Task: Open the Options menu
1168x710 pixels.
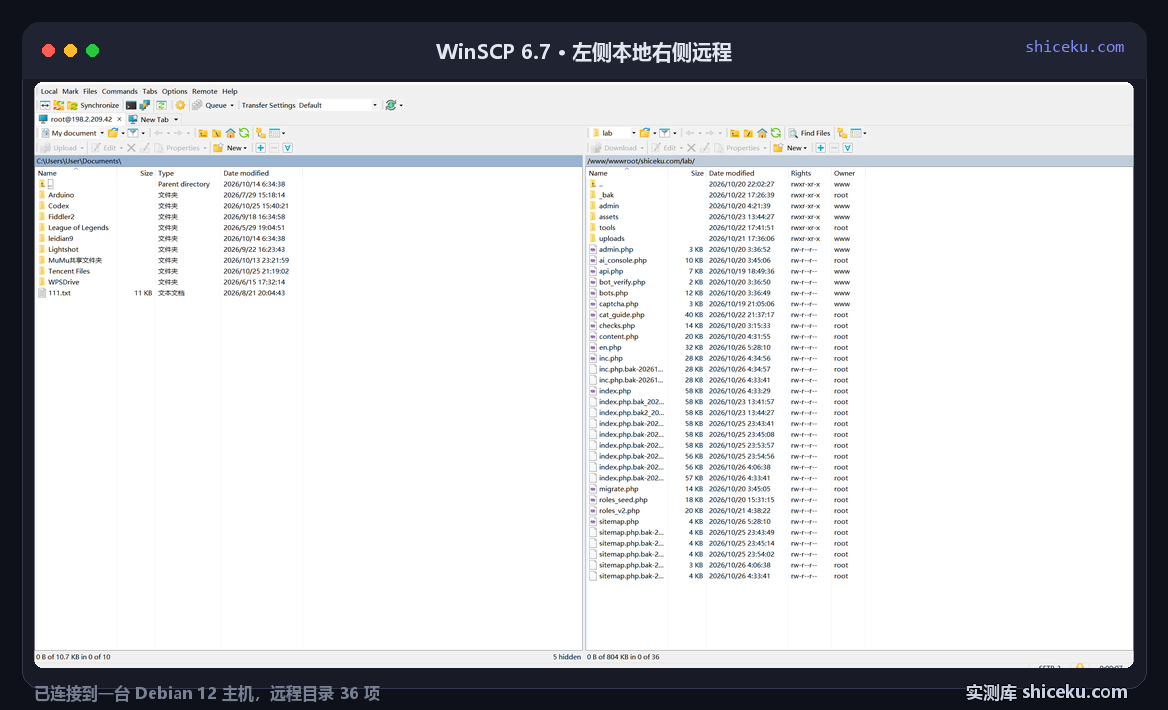Action: point(174,91)
